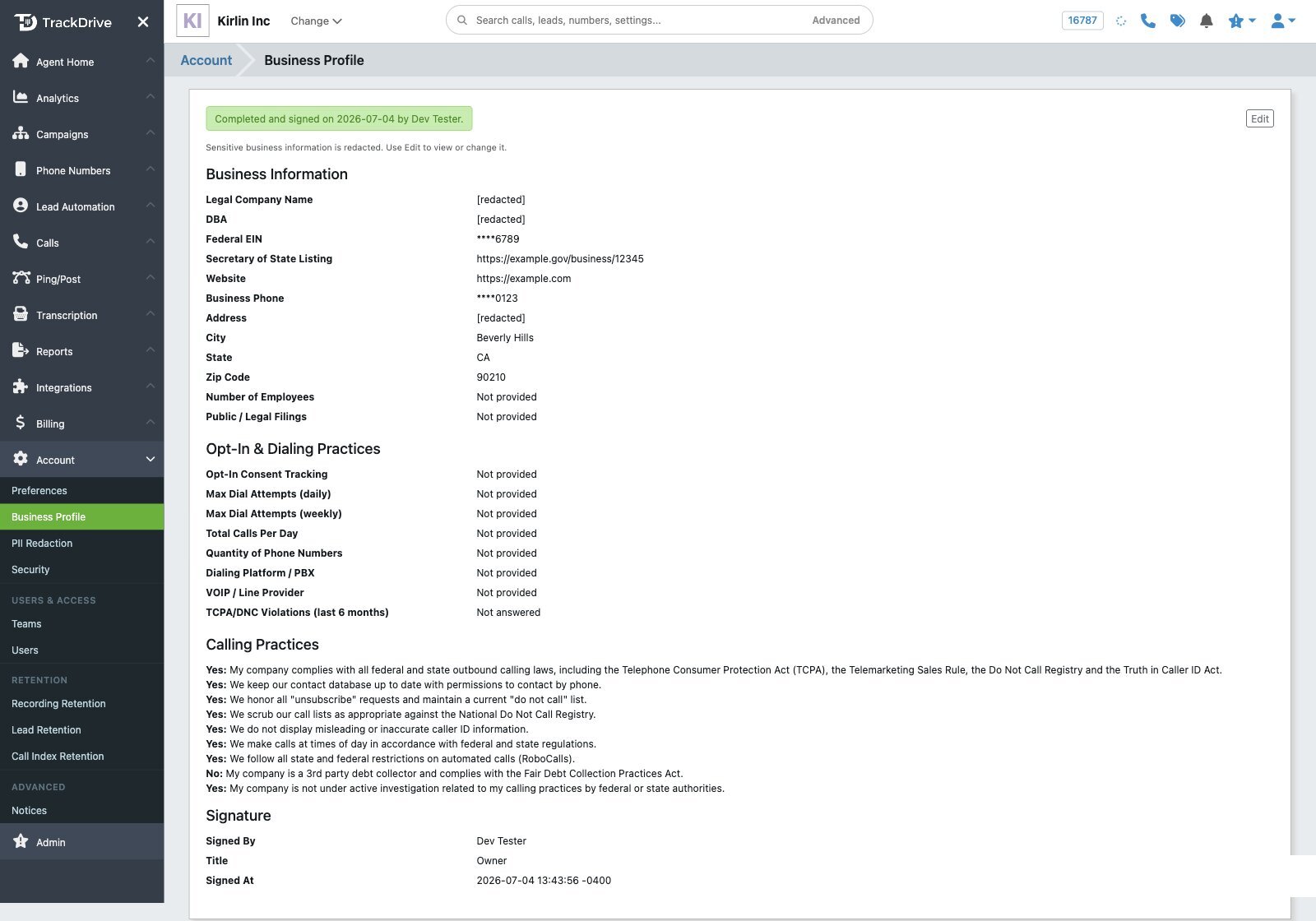Click the Campaigns sitemap icon
1316x921 pixels.
click(x=21, y=133)
